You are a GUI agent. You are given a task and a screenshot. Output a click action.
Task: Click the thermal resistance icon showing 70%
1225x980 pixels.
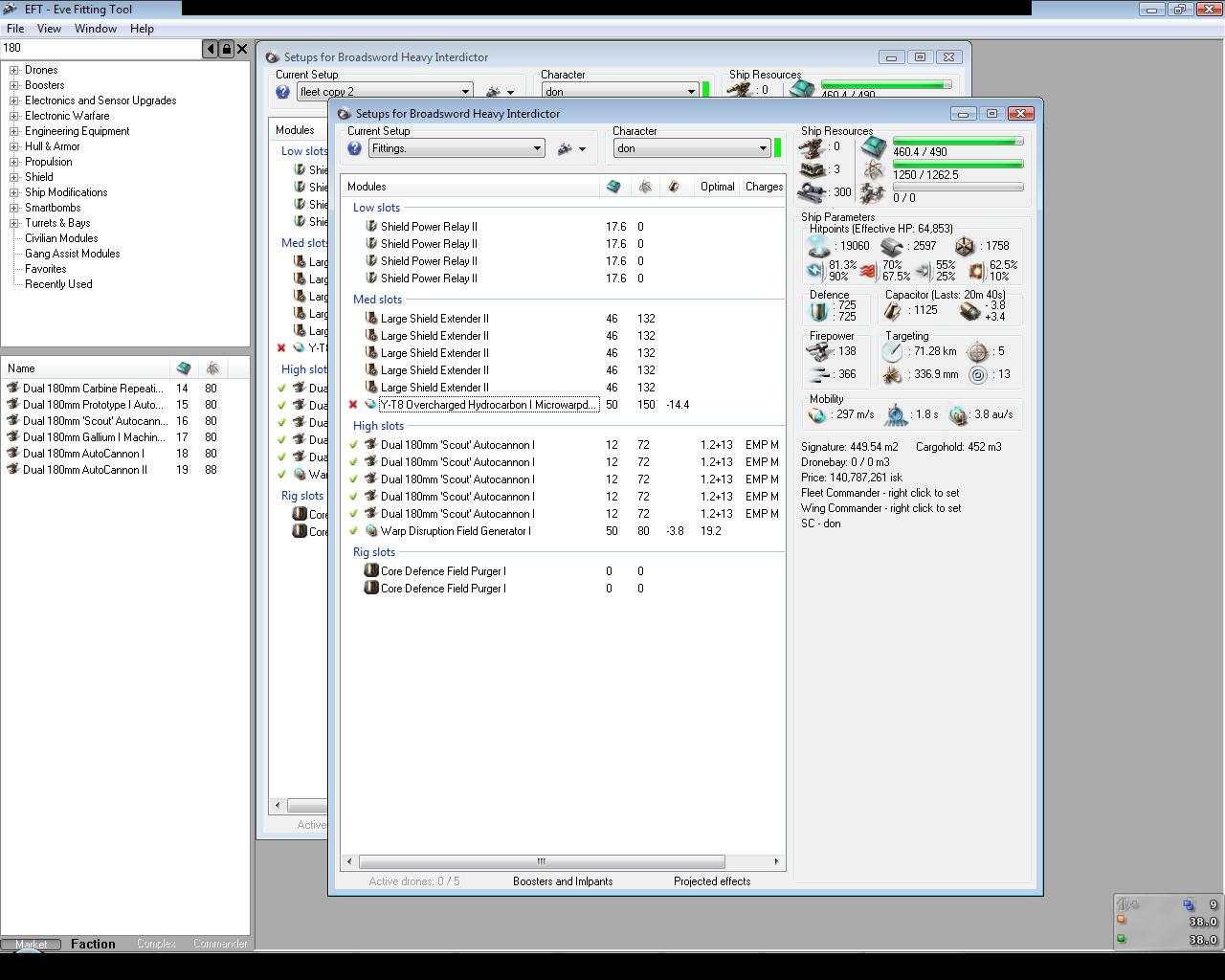[869, 271]
